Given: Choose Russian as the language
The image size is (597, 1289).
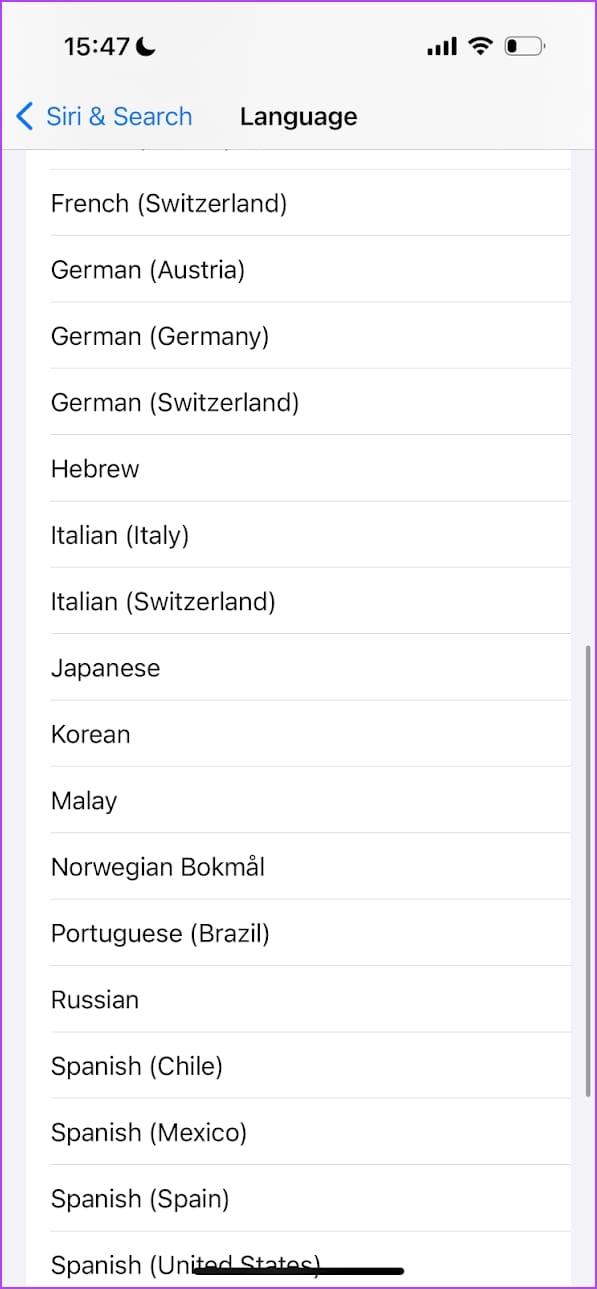Looking at the screenshot, I should pyautogui.click(x=95, y=999).
